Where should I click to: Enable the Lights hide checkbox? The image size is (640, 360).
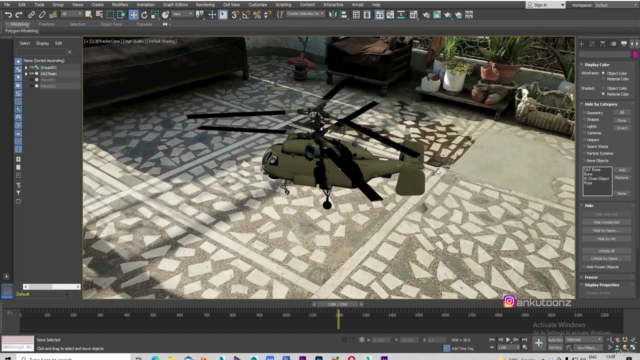click(x=584, y=127)
